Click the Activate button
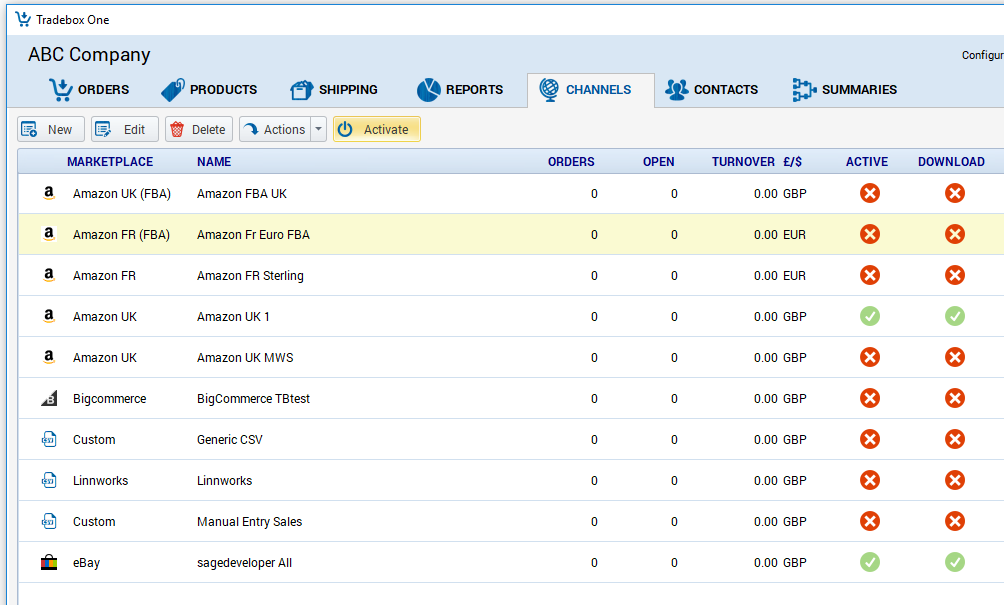This screenshot has height=605, width=1004. coord(376,129)
